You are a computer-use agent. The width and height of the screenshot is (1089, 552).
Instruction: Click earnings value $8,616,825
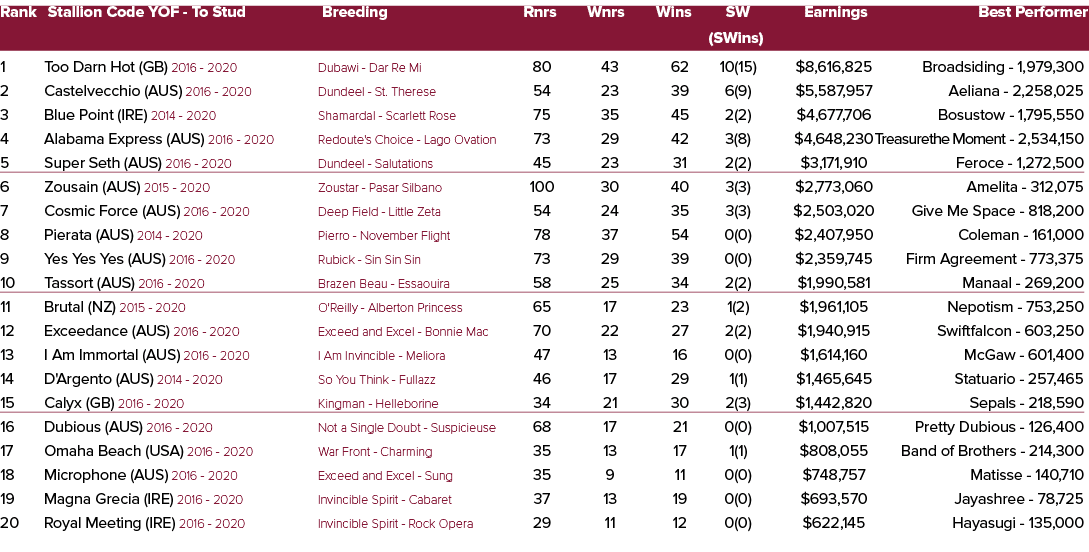click(833, 67)
